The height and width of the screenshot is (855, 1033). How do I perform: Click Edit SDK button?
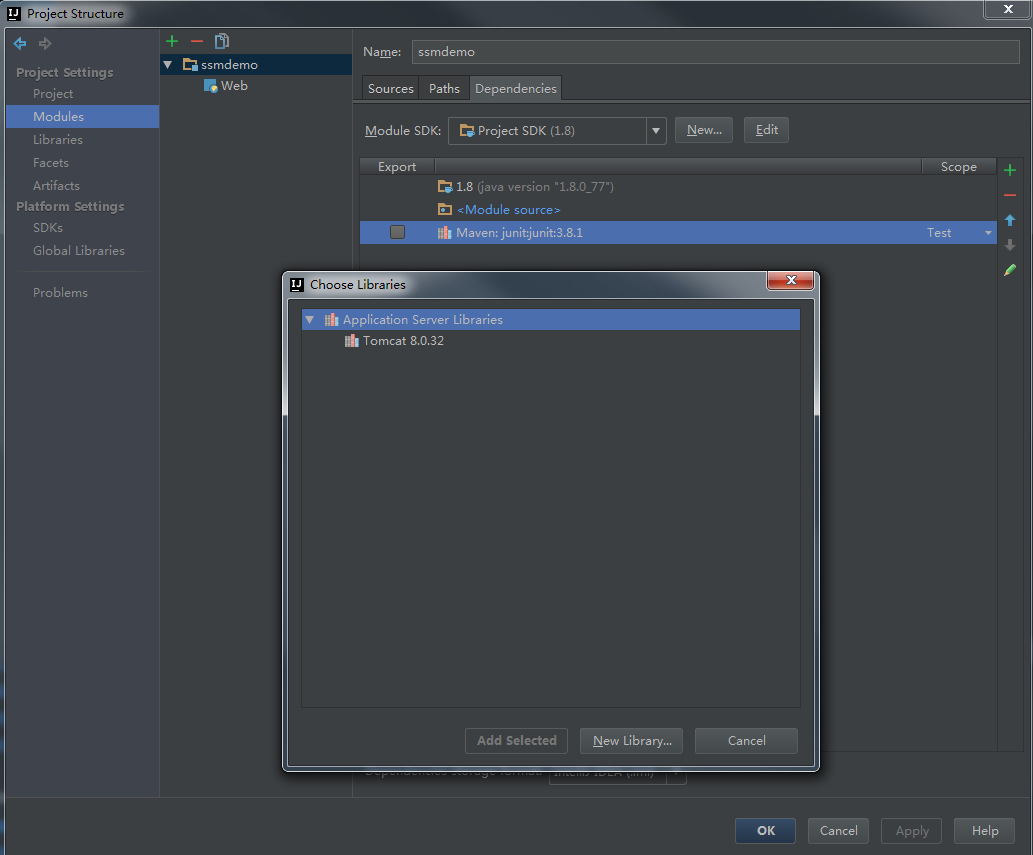click(x=766, y=130)
